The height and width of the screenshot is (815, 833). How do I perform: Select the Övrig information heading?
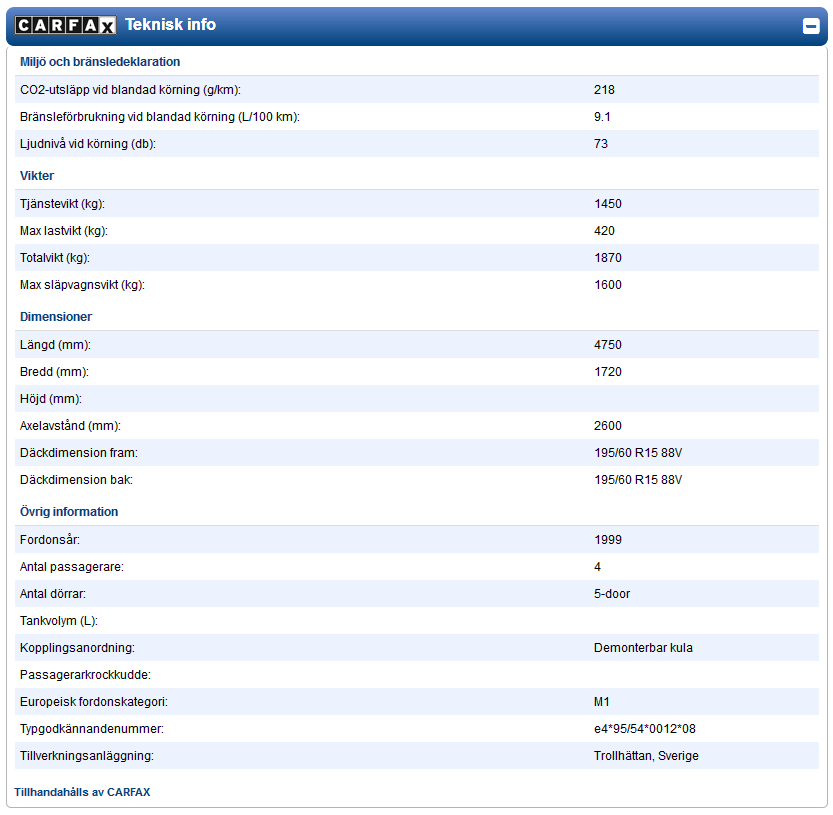coord(69,512)
